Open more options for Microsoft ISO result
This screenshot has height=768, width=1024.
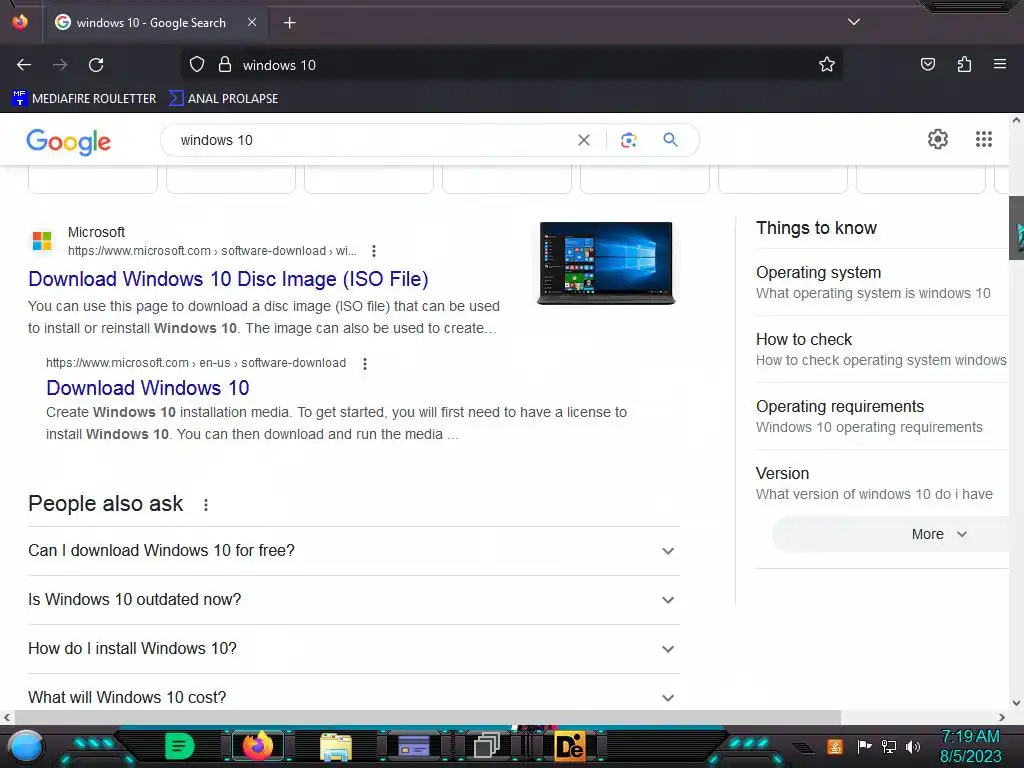[374, 251]
